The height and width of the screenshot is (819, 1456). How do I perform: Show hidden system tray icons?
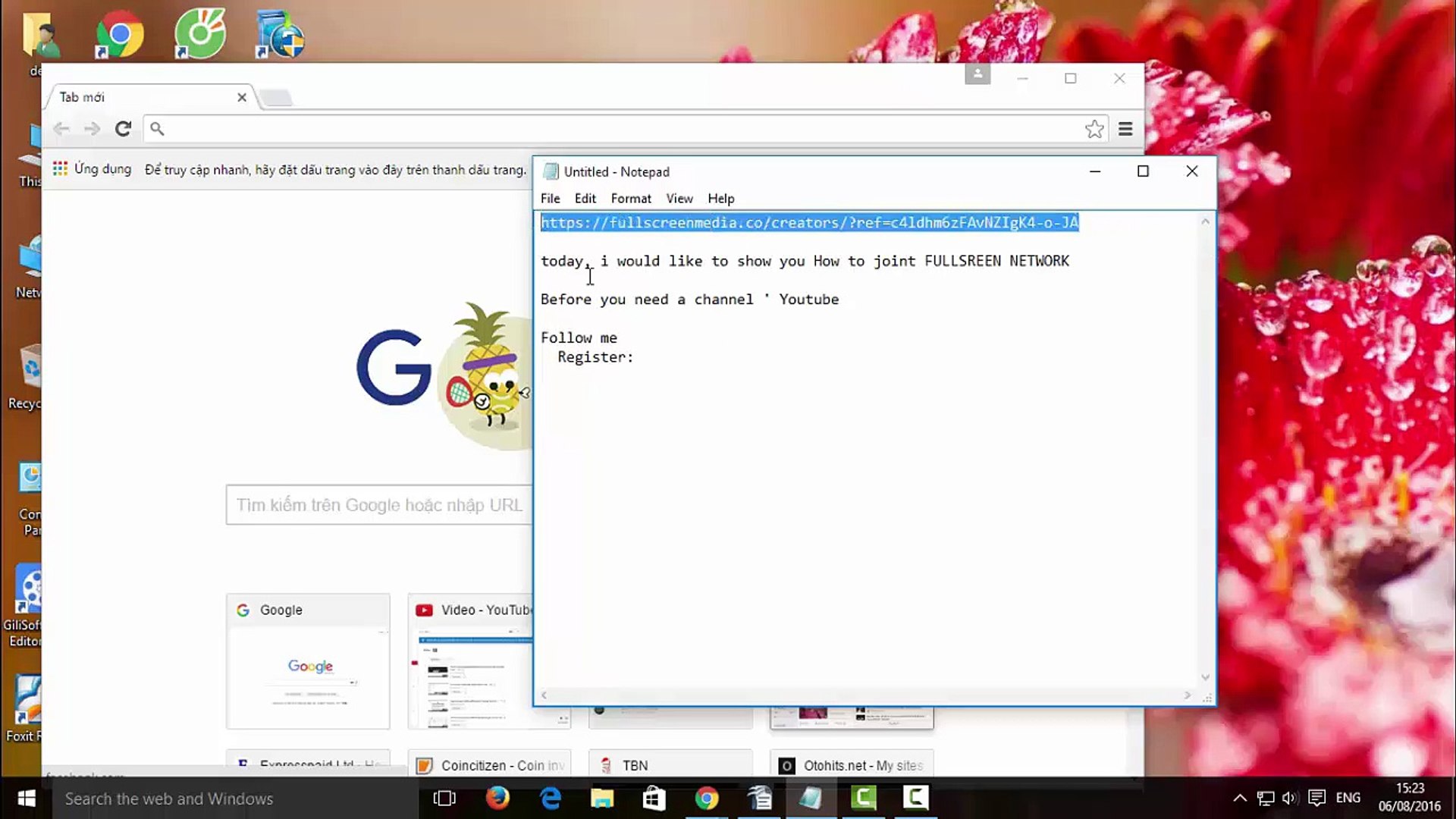1240,798
